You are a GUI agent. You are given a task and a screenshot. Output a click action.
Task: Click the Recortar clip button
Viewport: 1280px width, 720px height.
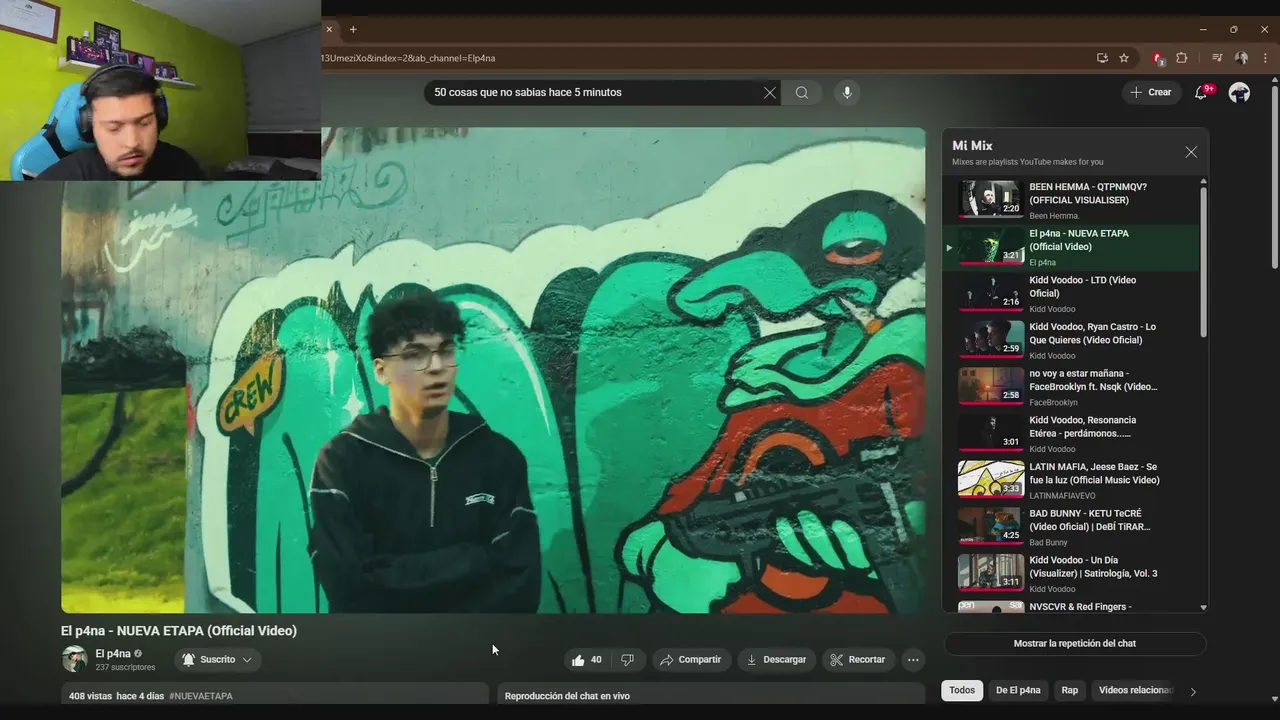click(858, 659)
